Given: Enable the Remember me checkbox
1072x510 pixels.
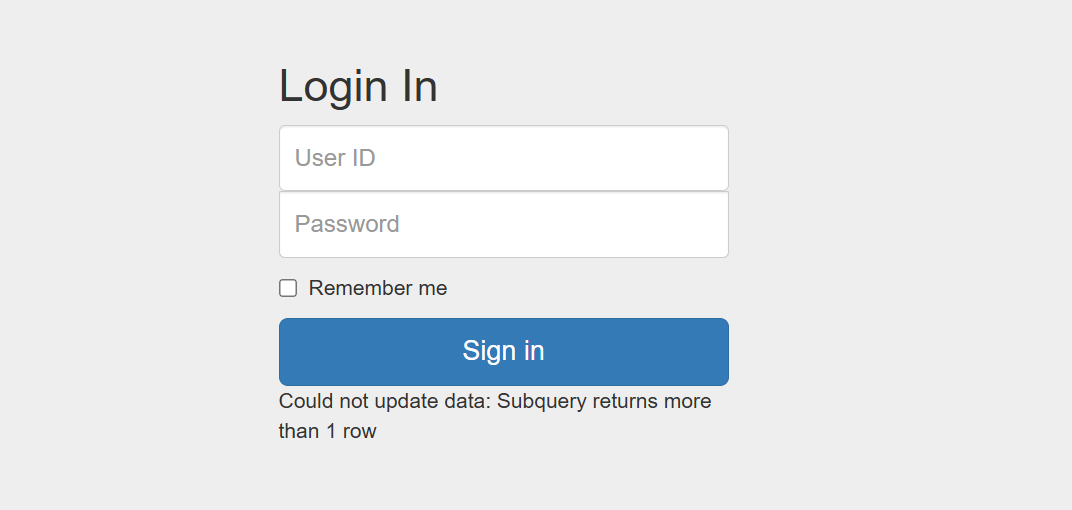Looking at the screenshot, I should [x=288, y=288].
